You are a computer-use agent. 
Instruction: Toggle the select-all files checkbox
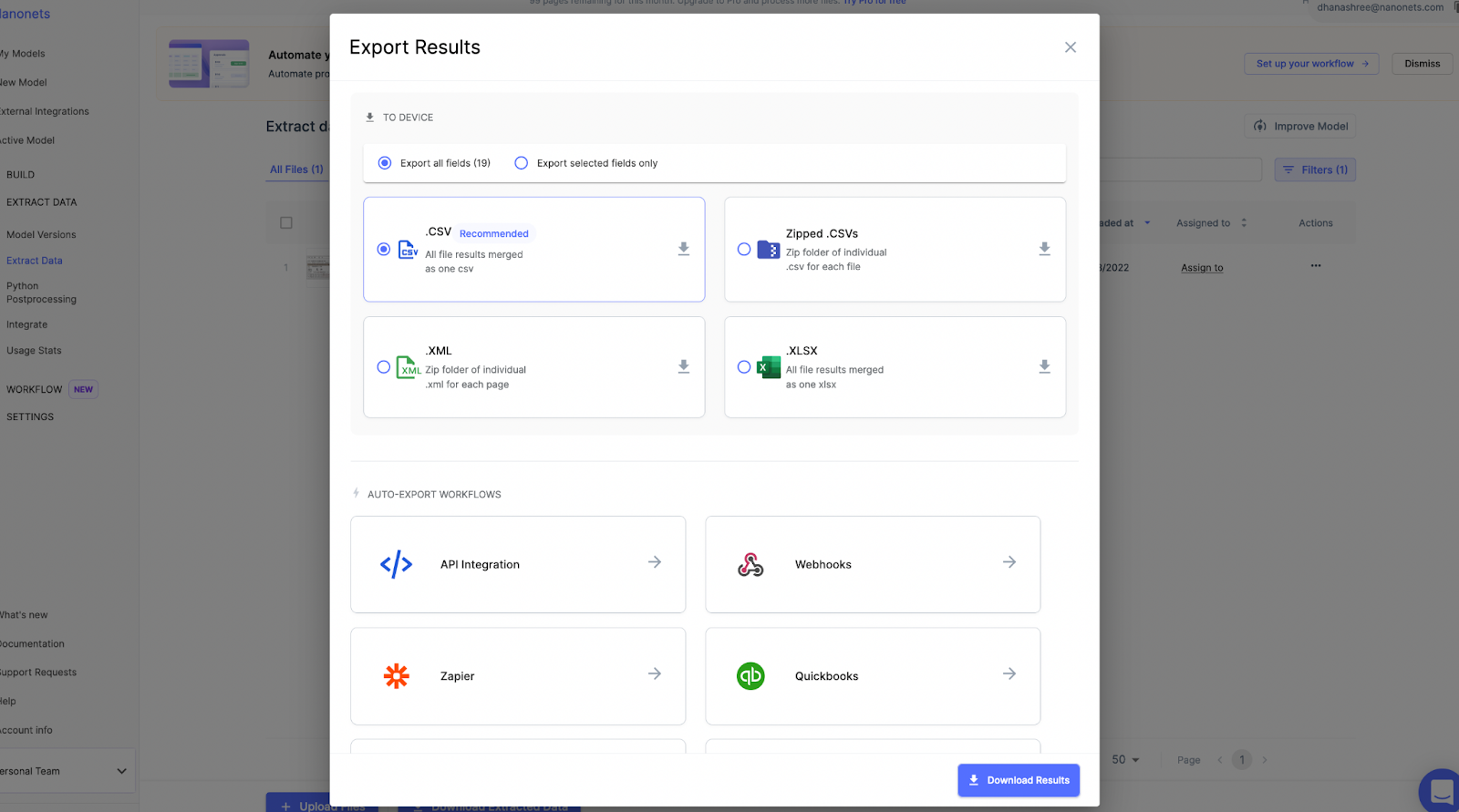click(x=286, y=222)
